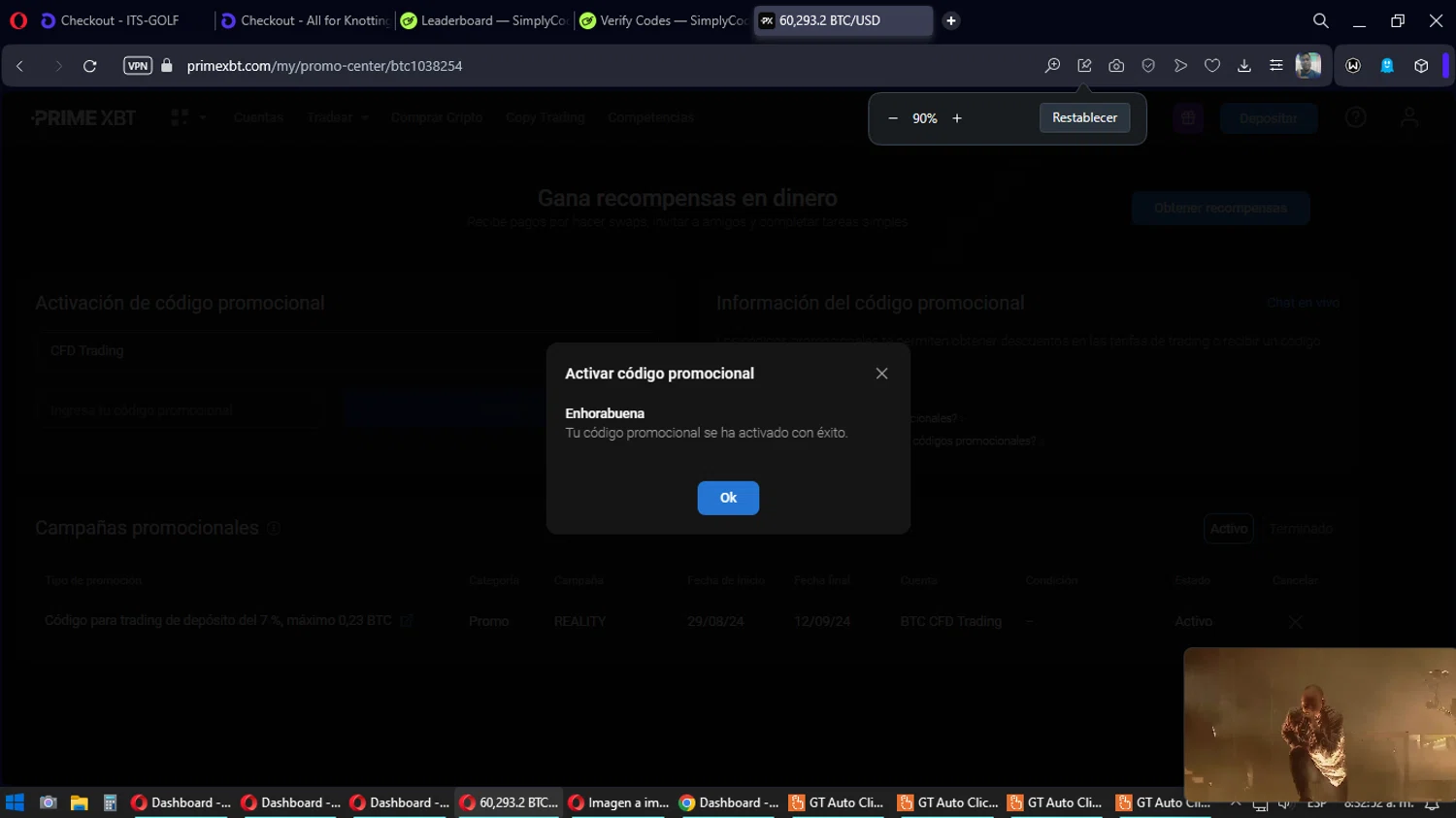
Task: Open the Opera menu icon
Action: [x=18, y=20]
